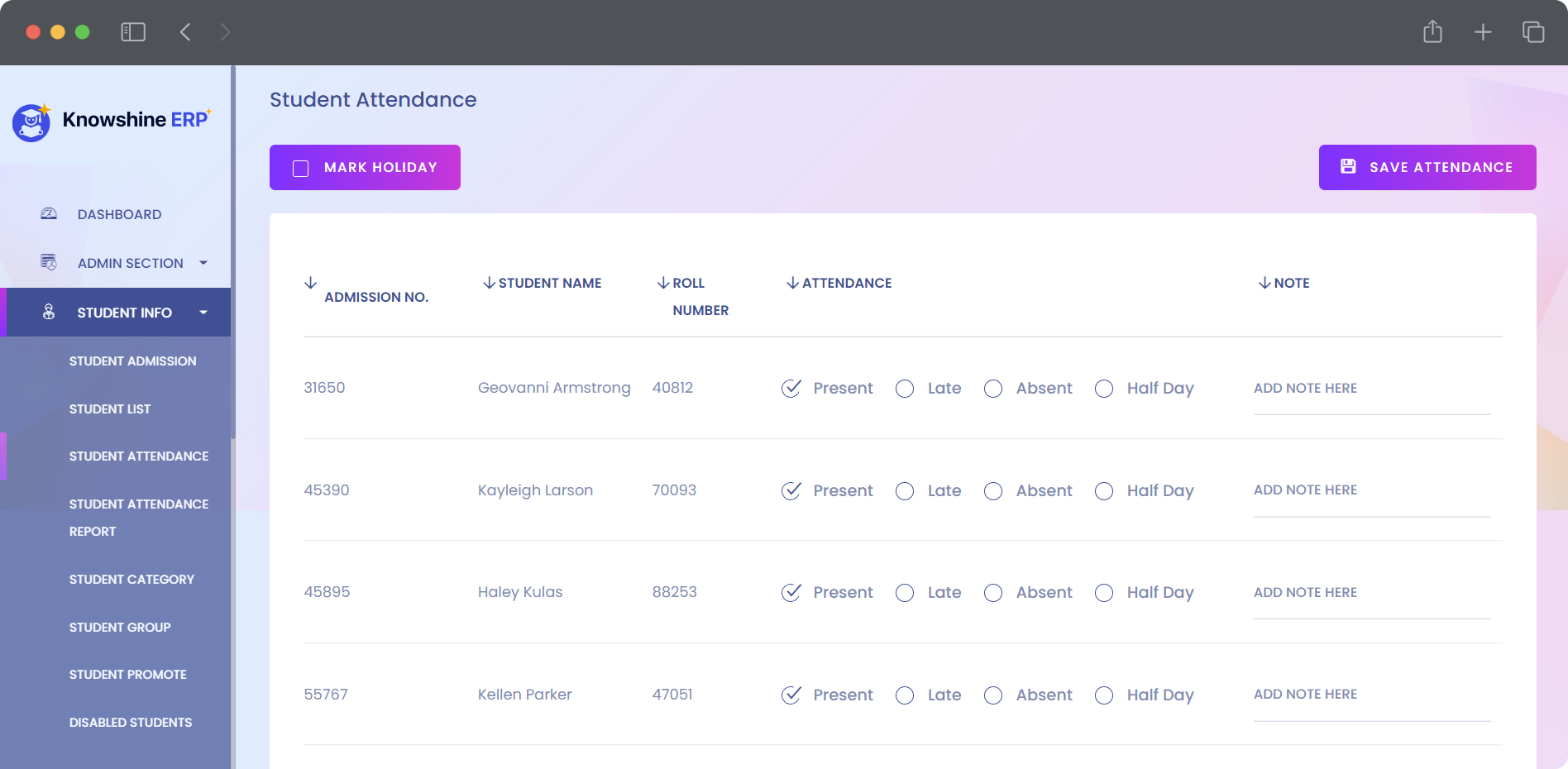This screenshot has height=769, width=1568.
Task: Mark Kellen Parker as Present
Action: point(791,695)
